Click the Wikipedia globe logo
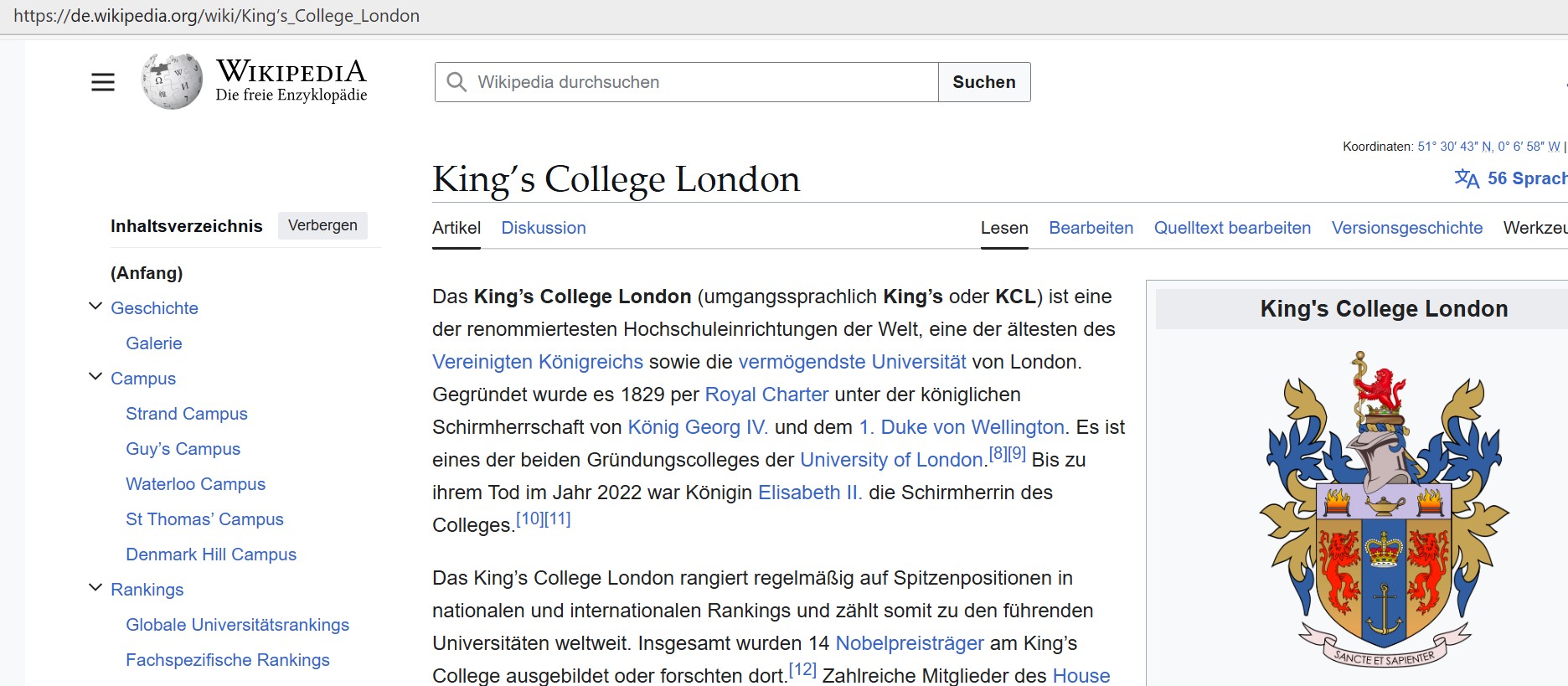The height and width of the screenshot is (686, 1568). [x=172, y=81]
